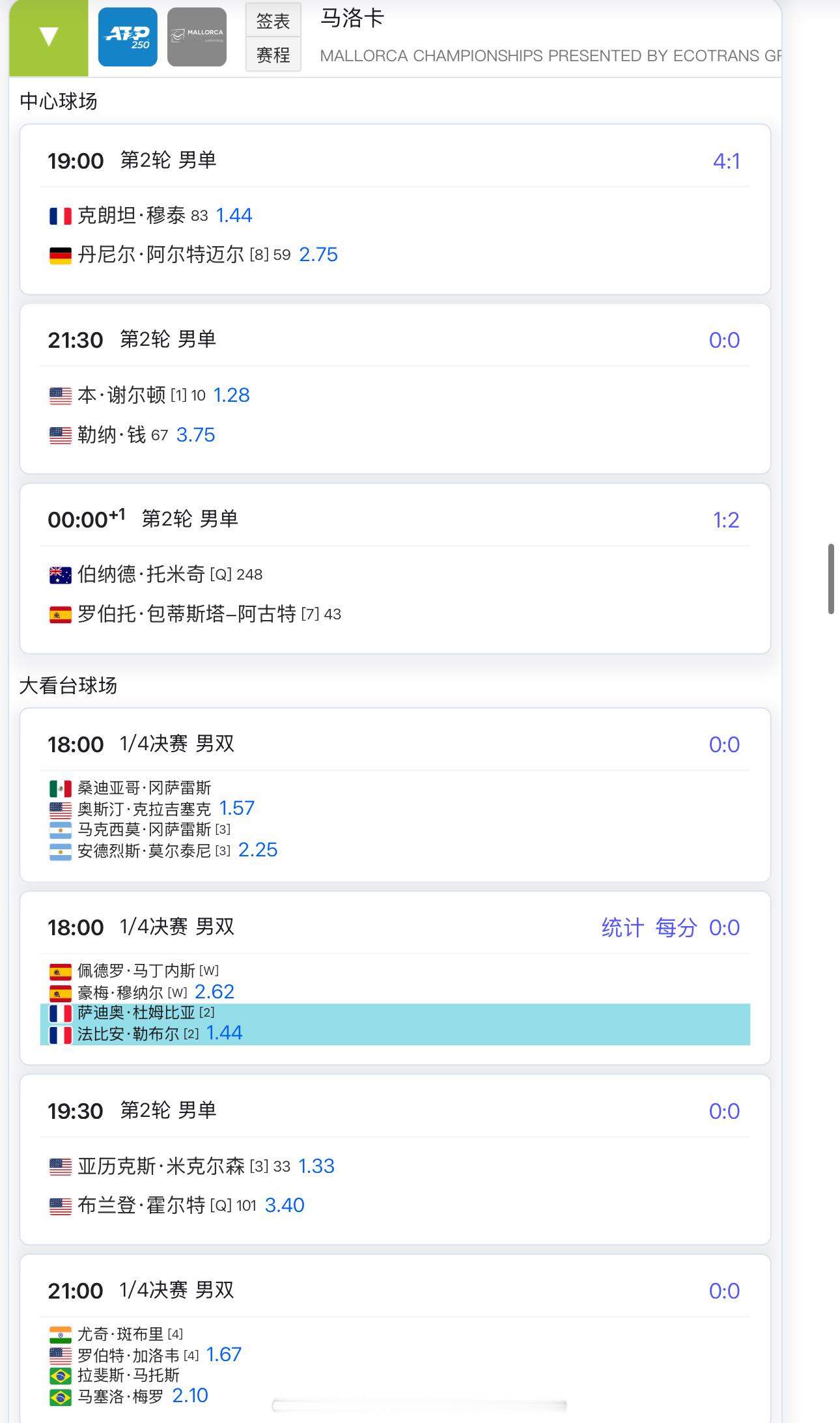Image resolution: width=840 pixels, height=1423 pixels.
Task: Click Spain flag next to 罗伯托·包蒂斯塔
Action: (x=61, y=615)
